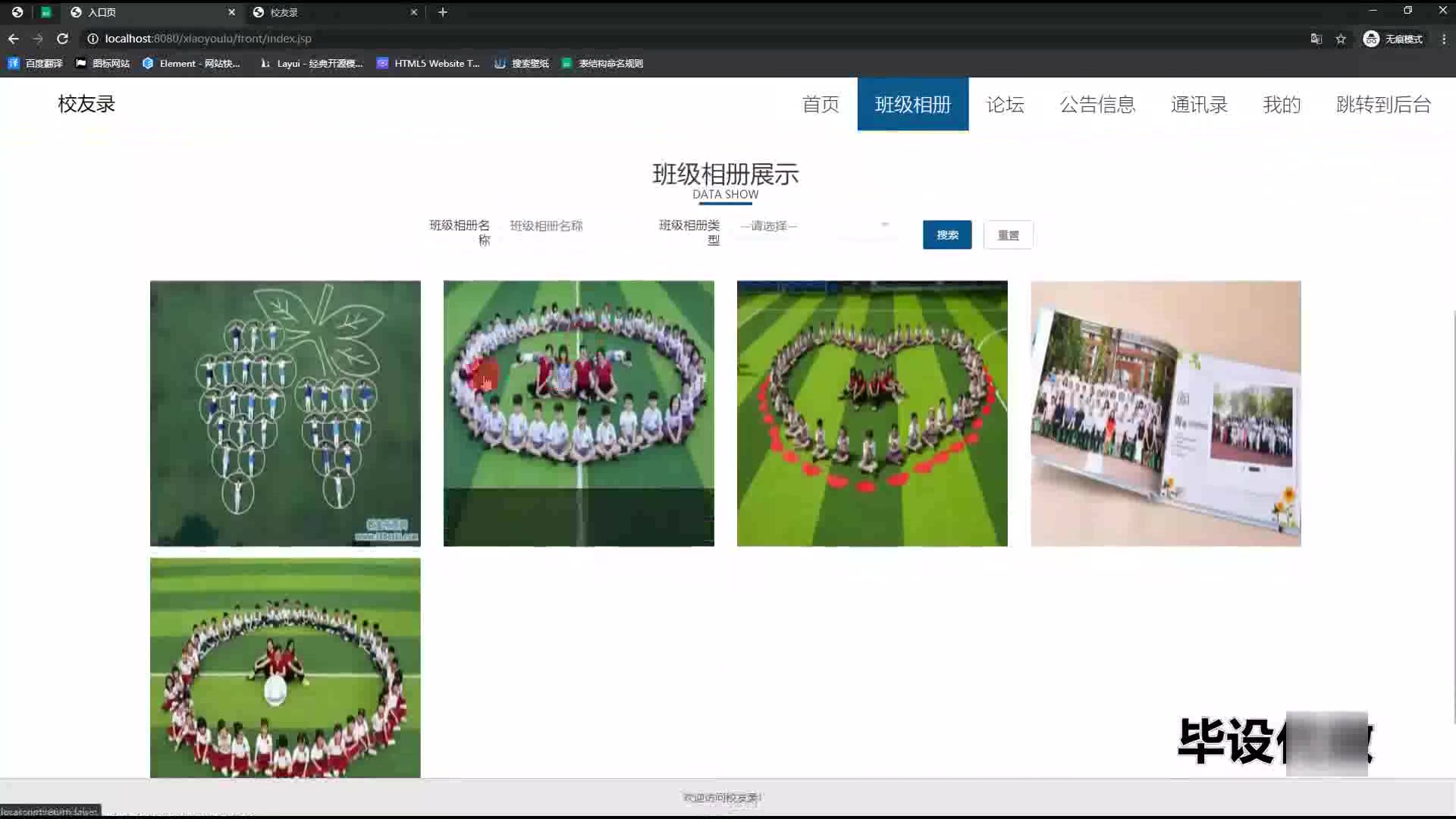Close the 入口页 tab
This screenshot has height=819, width=1456.
[232, 12]
